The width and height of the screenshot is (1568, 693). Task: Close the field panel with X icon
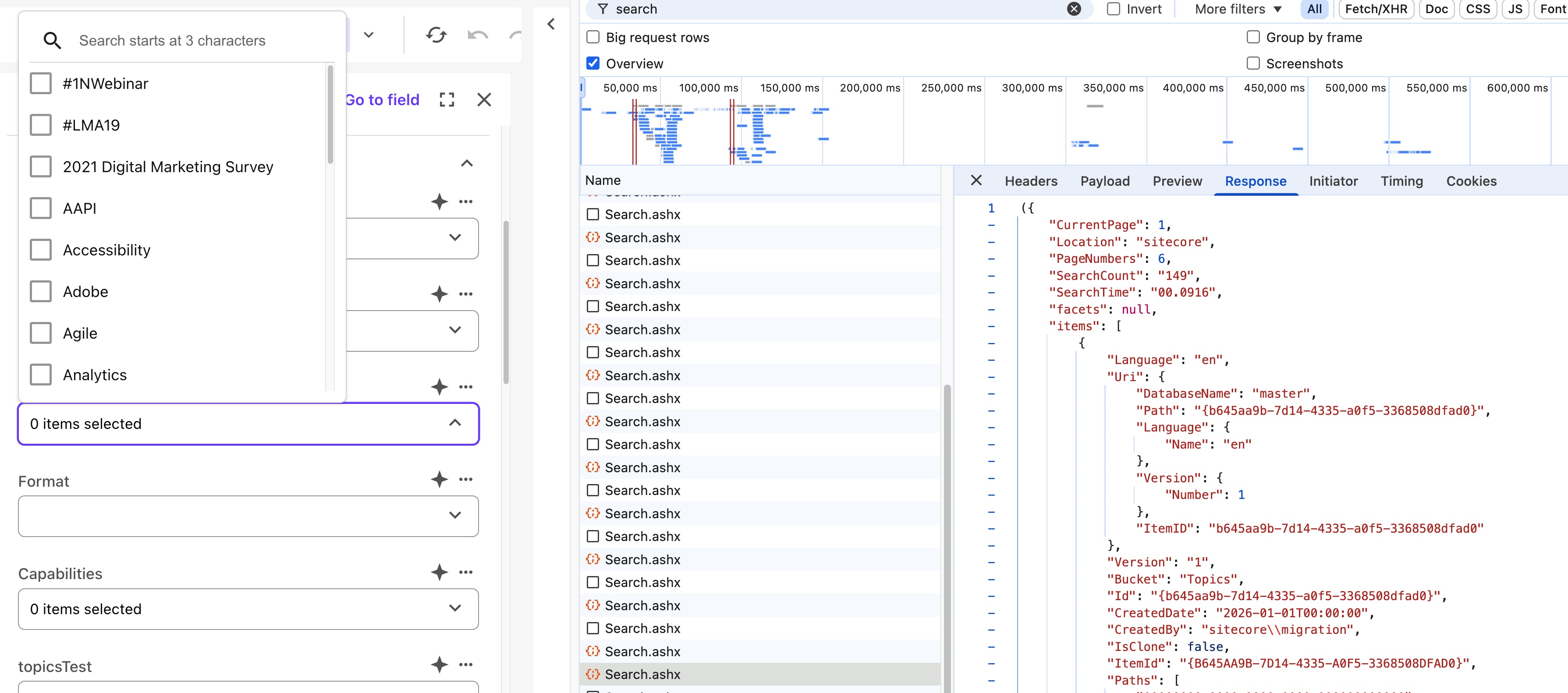coord(484,100)
